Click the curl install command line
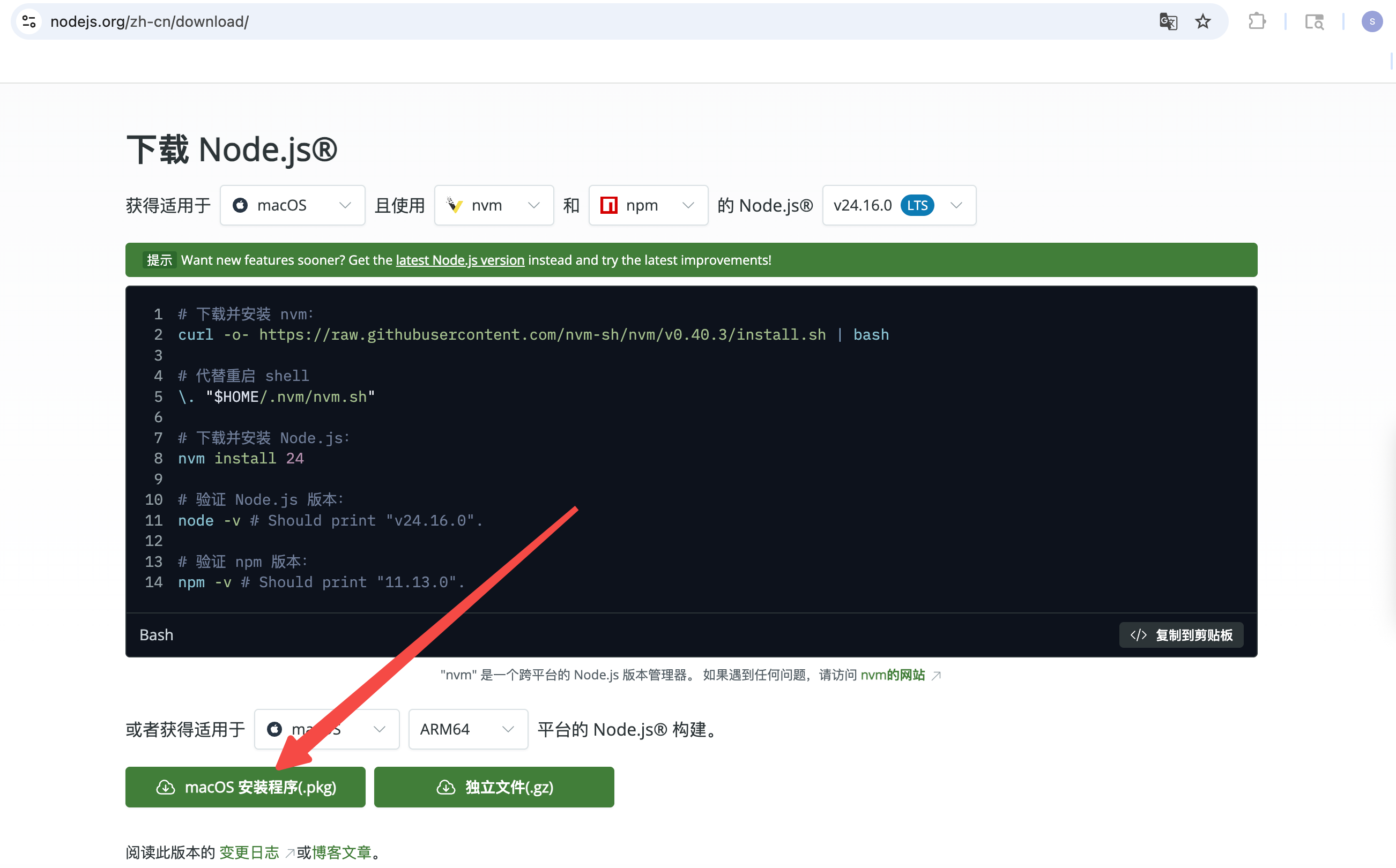The height and width of the screenshot is (868, 1396). tap(533, 335)
